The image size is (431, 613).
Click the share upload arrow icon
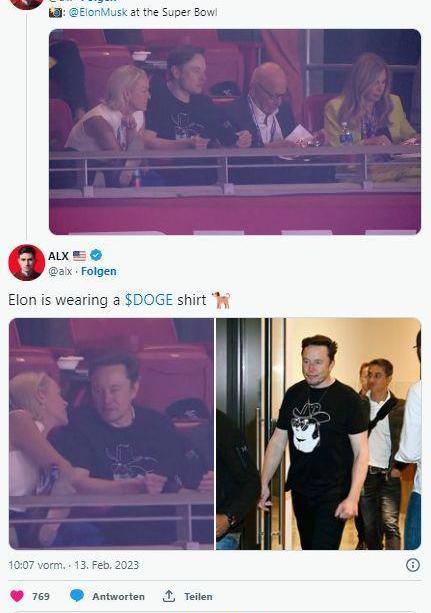pyautogui.click(x=169, y=596)
